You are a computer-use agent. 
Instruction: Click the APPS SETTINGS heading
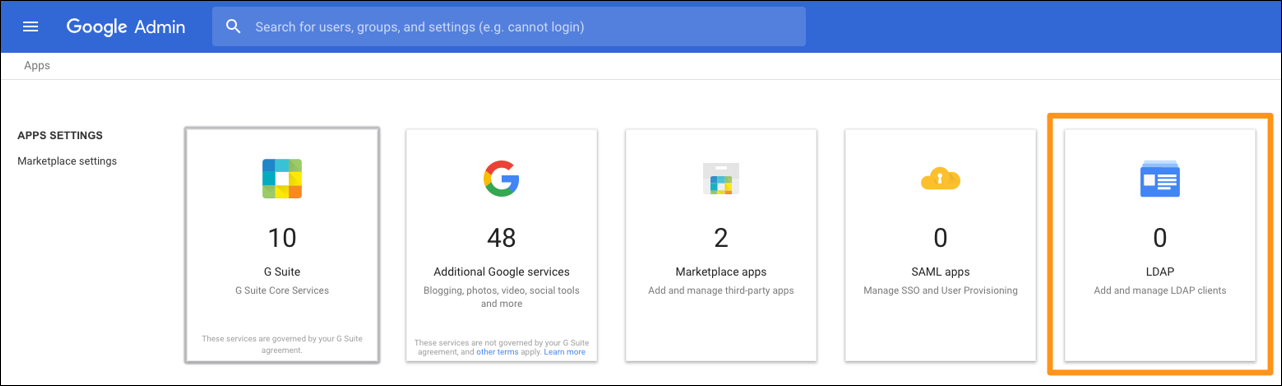click(x=60, y=135)
